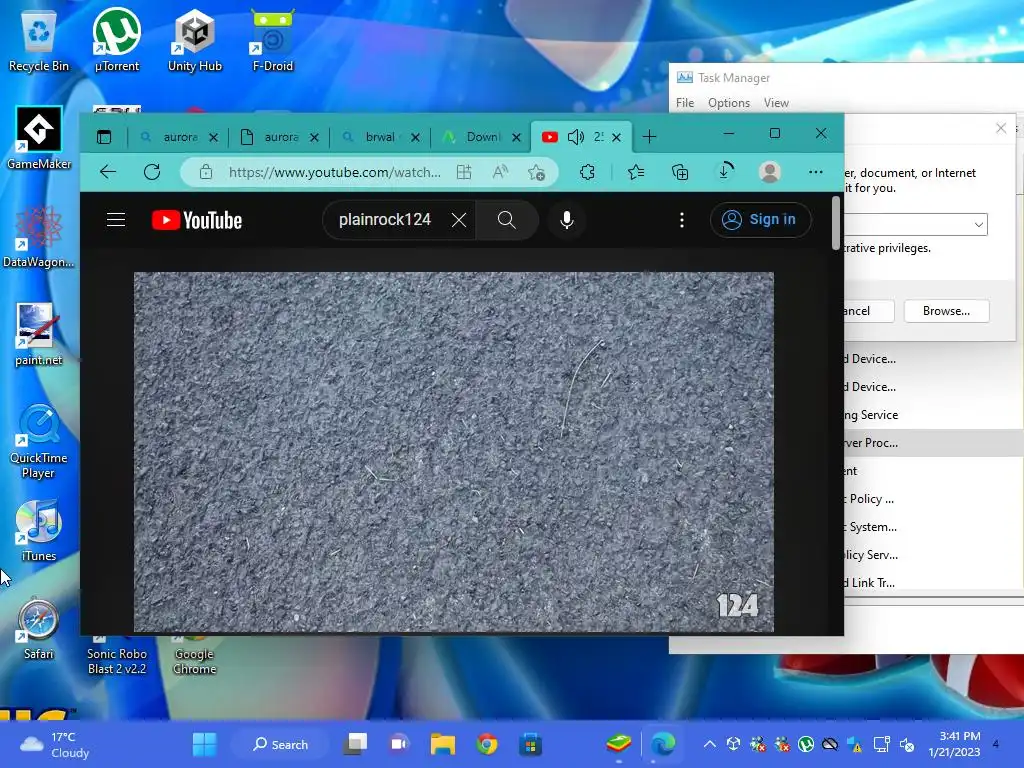Image resolution: width=1024 pixels, height=768 pixels.
Task: Close the Downl tab
Action: (516, 137)
